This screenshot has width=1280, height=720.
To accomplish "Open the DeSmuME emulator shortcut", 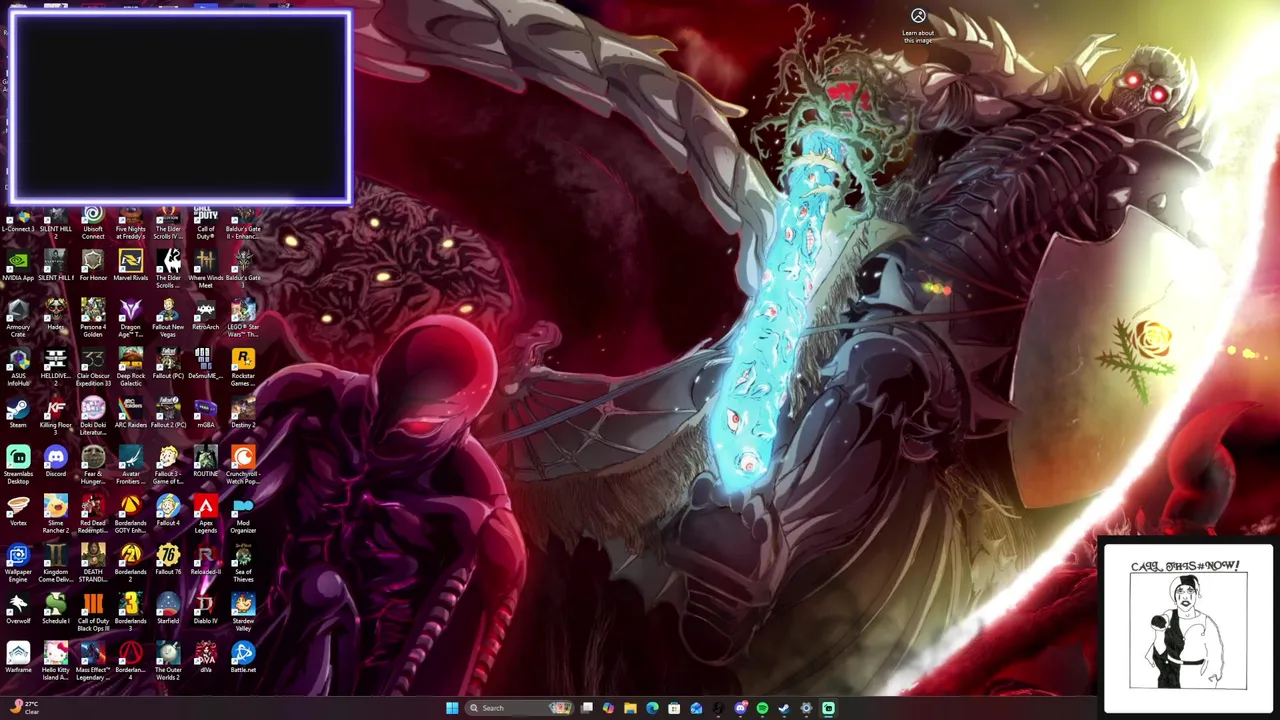I will (205, 365).
